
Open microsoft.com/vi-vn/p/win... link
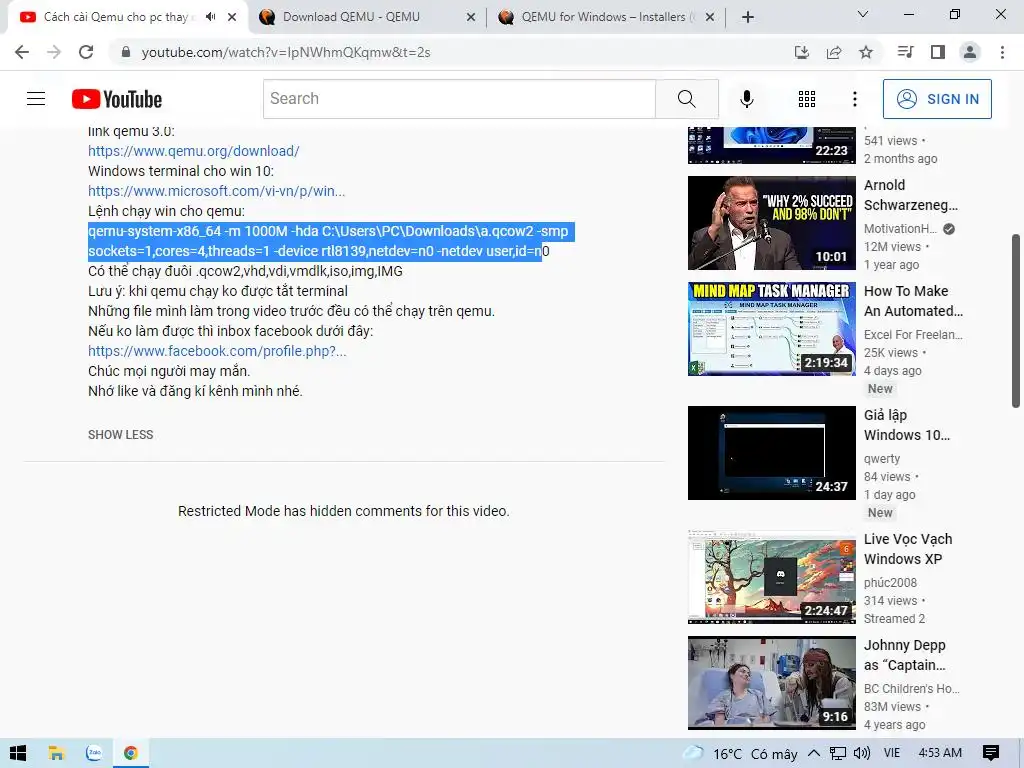coord(217,191)
